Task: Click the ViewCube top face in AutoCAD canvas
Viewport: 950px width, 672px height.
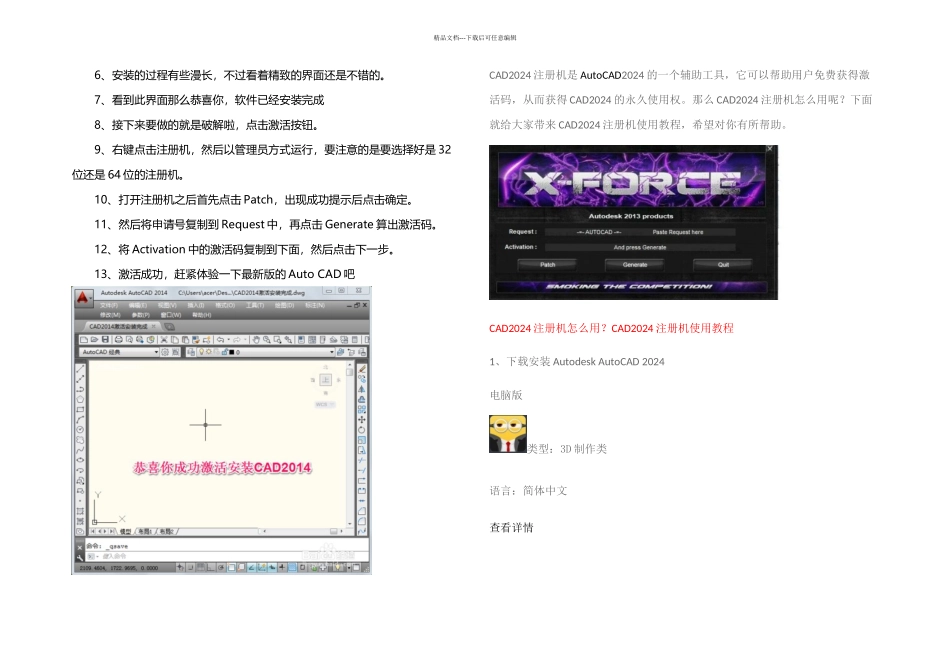Action: (325, 380)
